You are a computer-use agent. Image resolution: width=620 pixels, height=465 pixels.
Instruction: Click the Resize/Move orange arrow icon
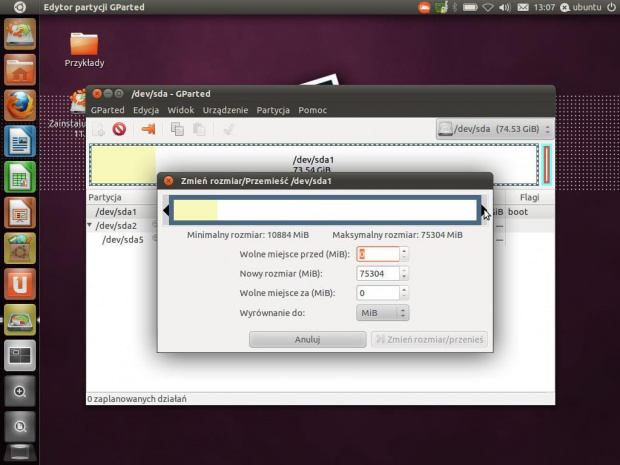[148, 129]
